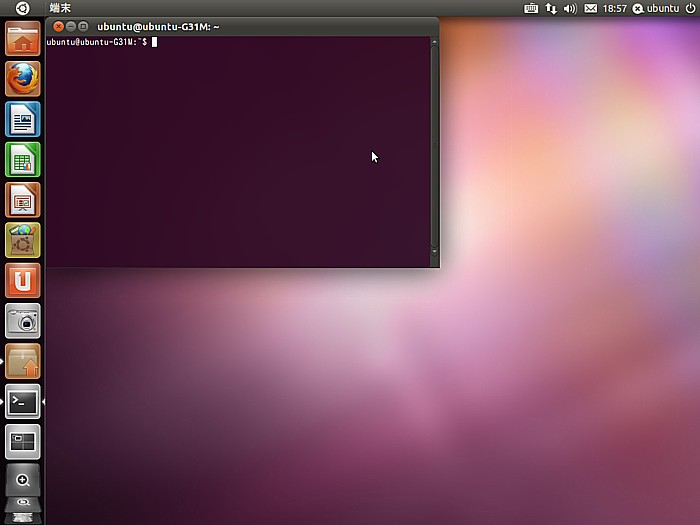Click the 端末 application menu title
The width and height of the screenshot is (700, 525).
point(60,8)
